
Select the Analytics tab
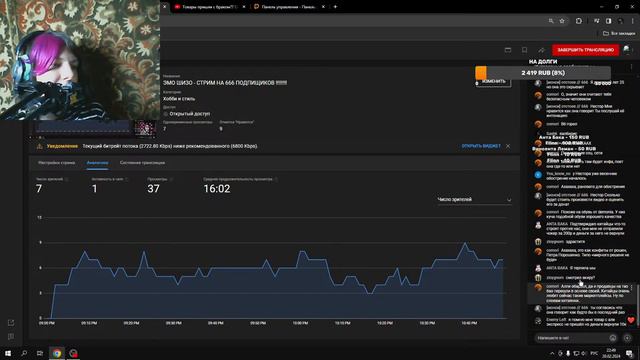pos(97,162)
